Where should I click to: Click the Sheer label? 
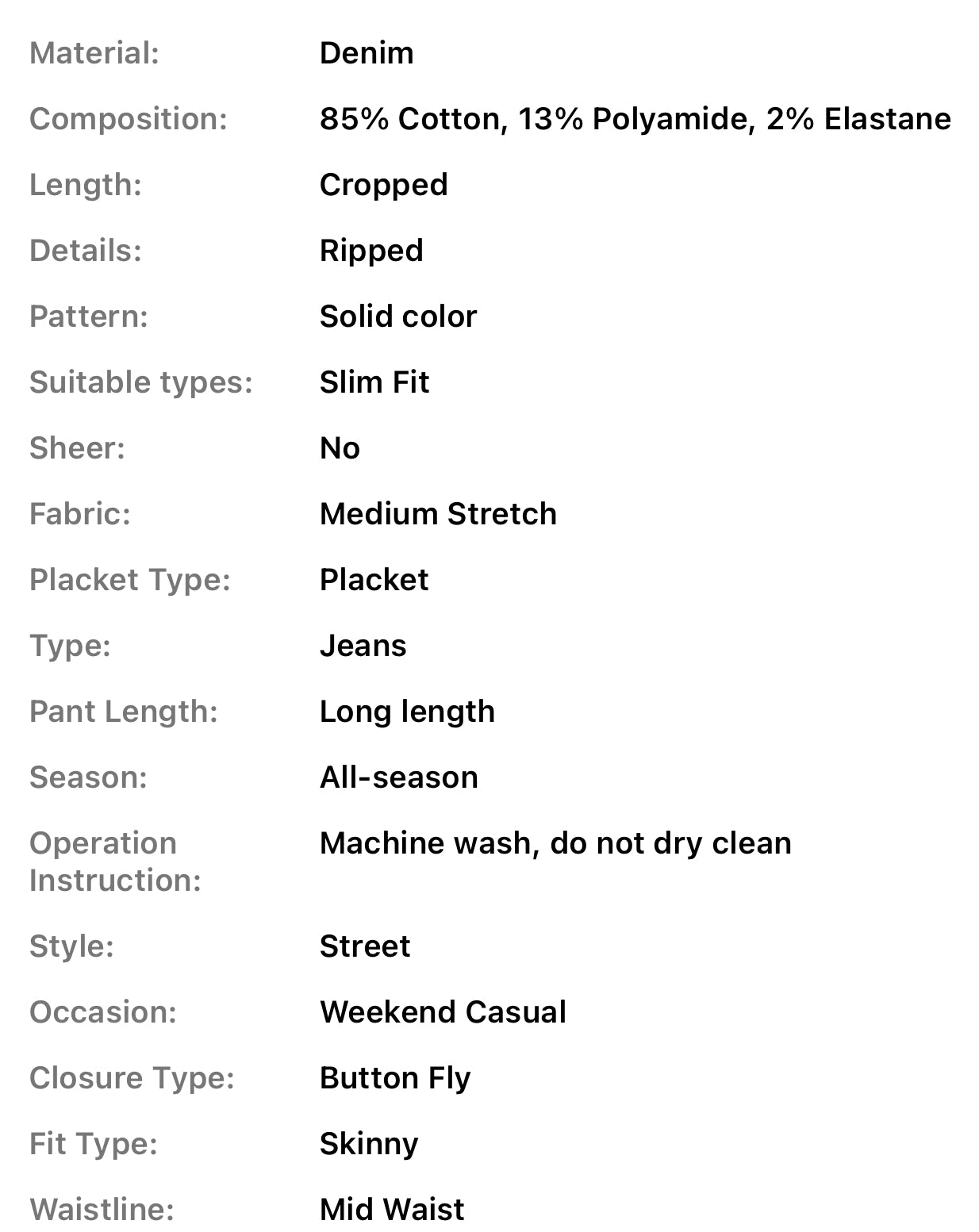click(x=77, y=448)
